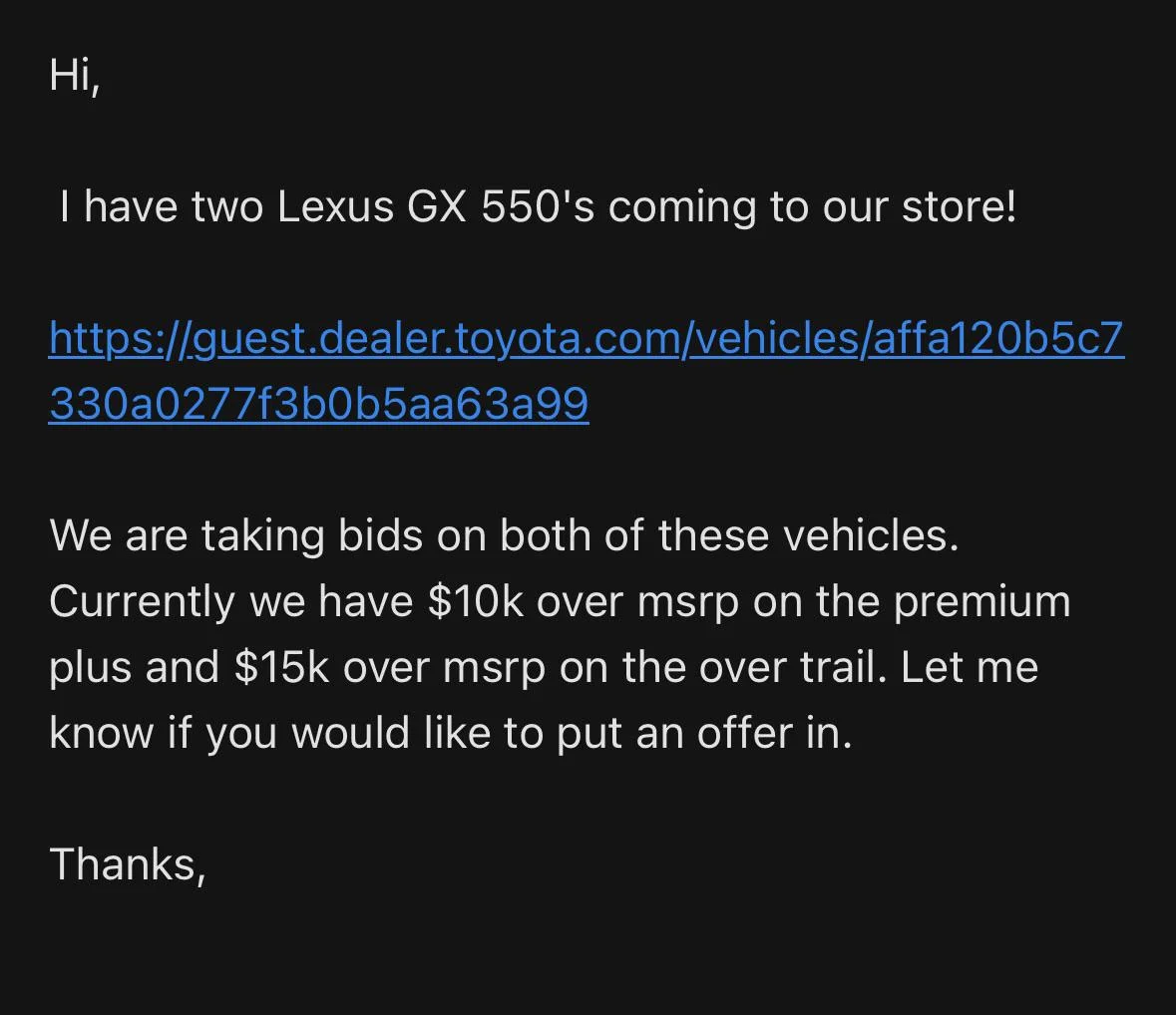Open the guest.dealer.toyota.com vehicles link

point(587,340)
